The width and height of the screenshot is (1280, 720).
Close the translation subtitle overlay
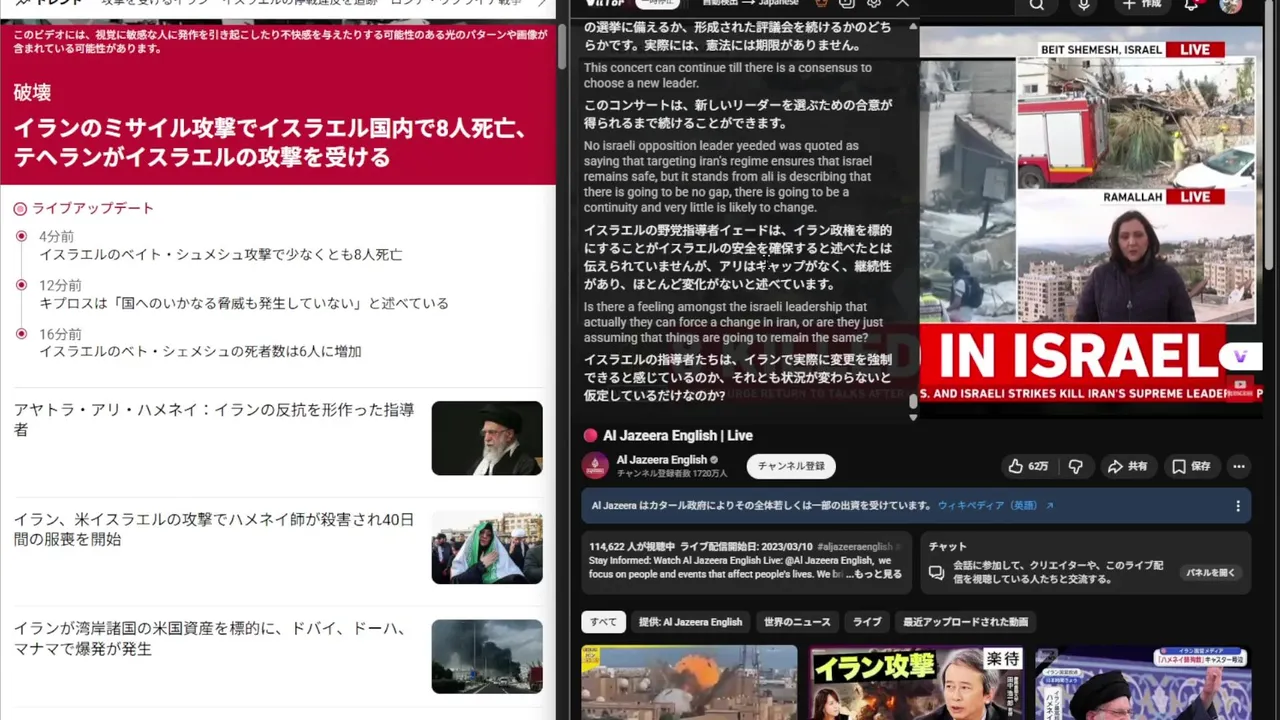pyautogui.click(x=902, y=4)
